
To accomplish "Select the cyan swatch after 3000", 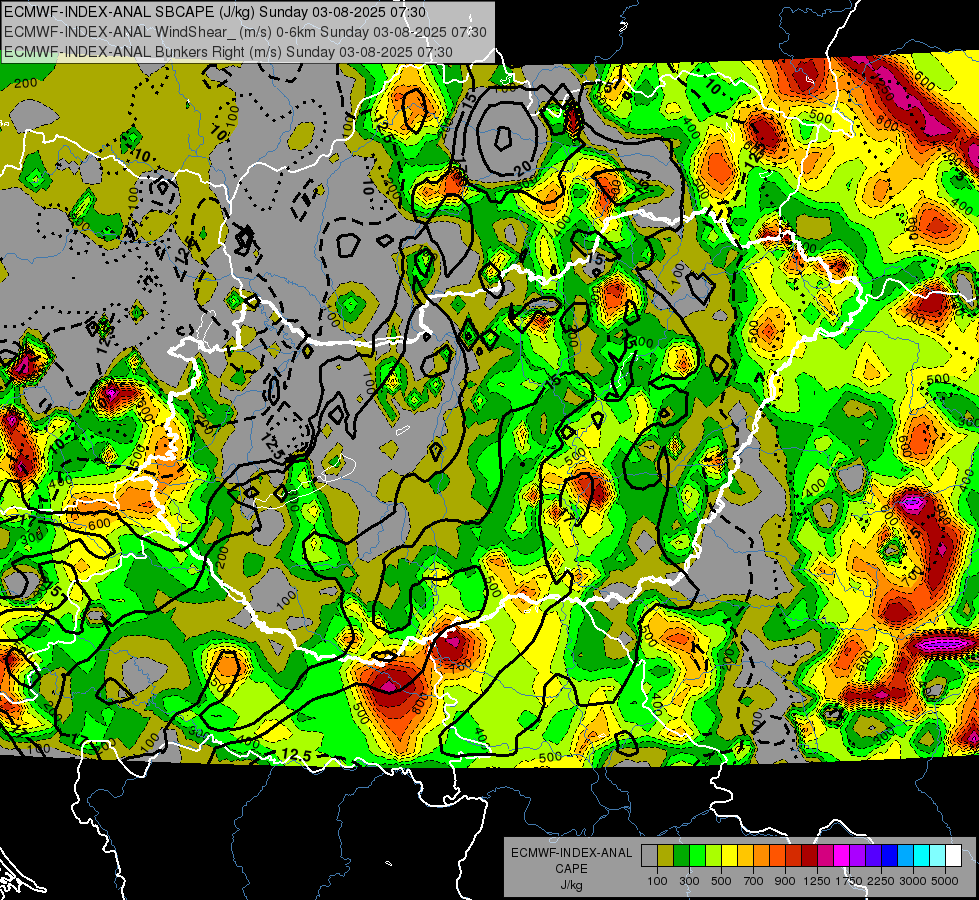I will pos(922,856).
